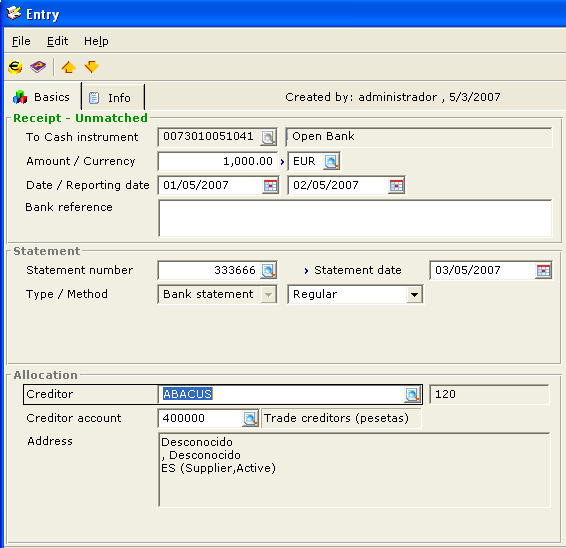
Task: Expand the Regular method dropdown
Action: 414,295
